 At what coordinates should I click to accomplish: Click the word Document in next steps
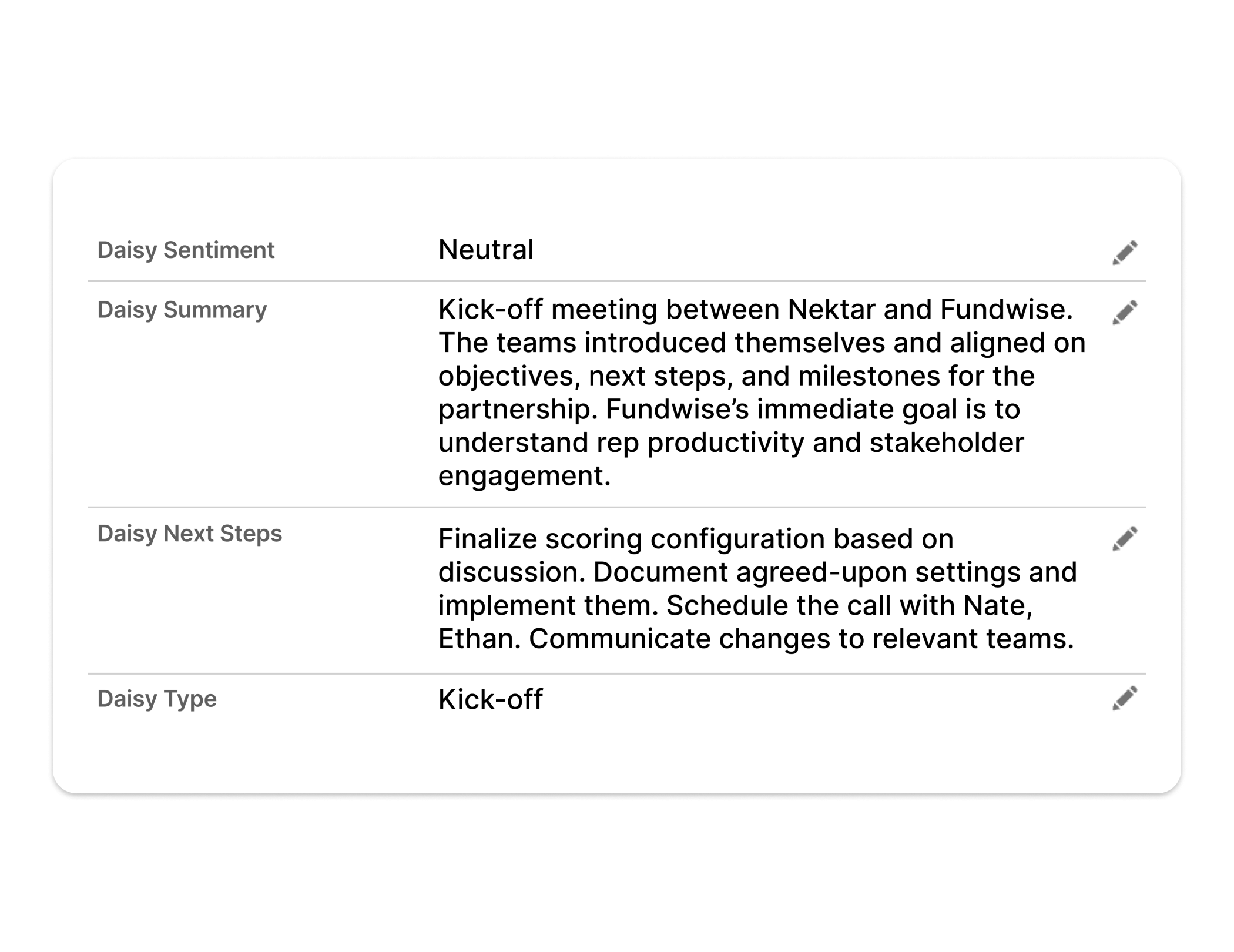point(660,572)
